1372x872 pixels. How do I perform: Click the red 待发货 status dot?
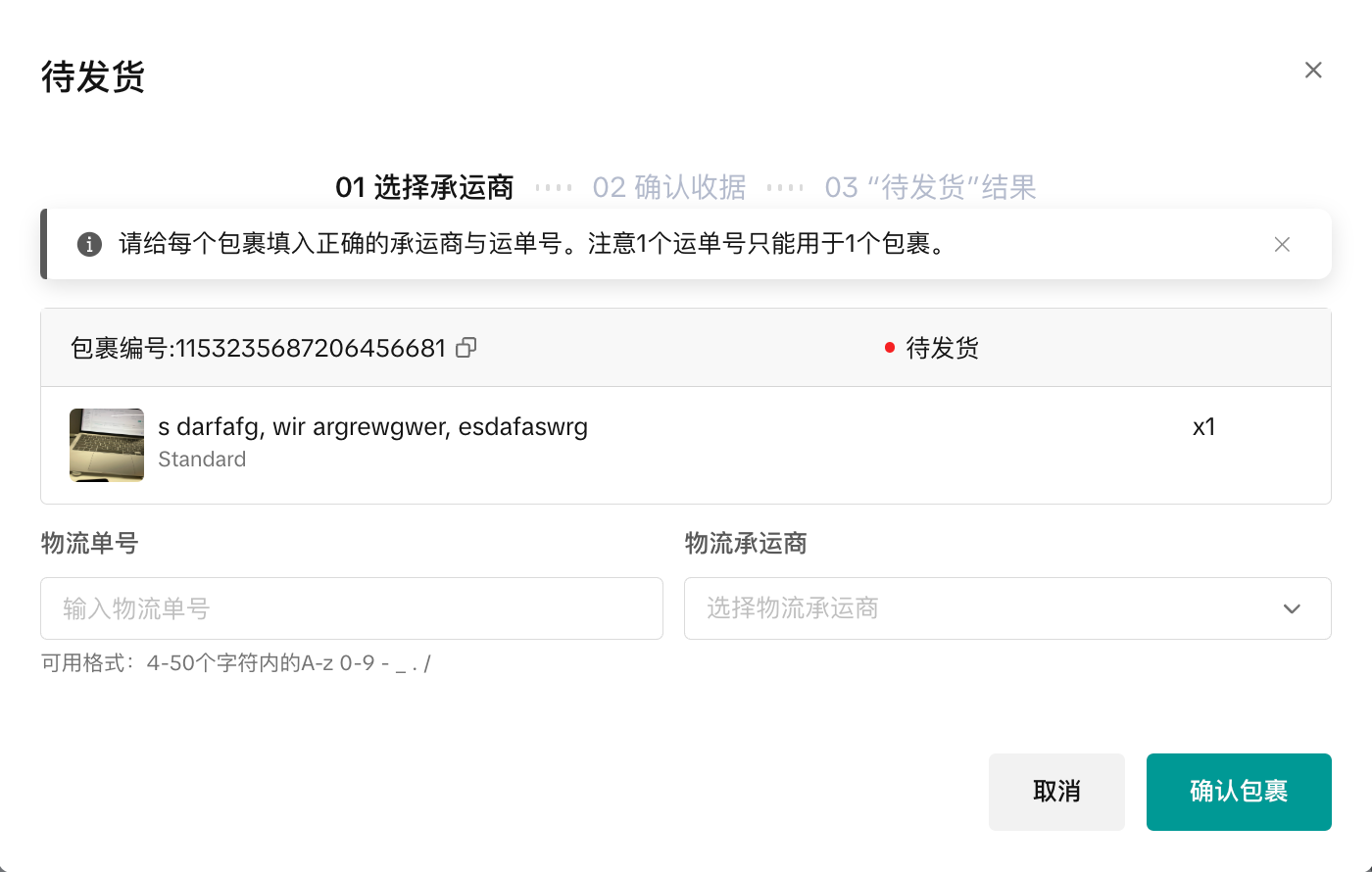click(890, 348)
